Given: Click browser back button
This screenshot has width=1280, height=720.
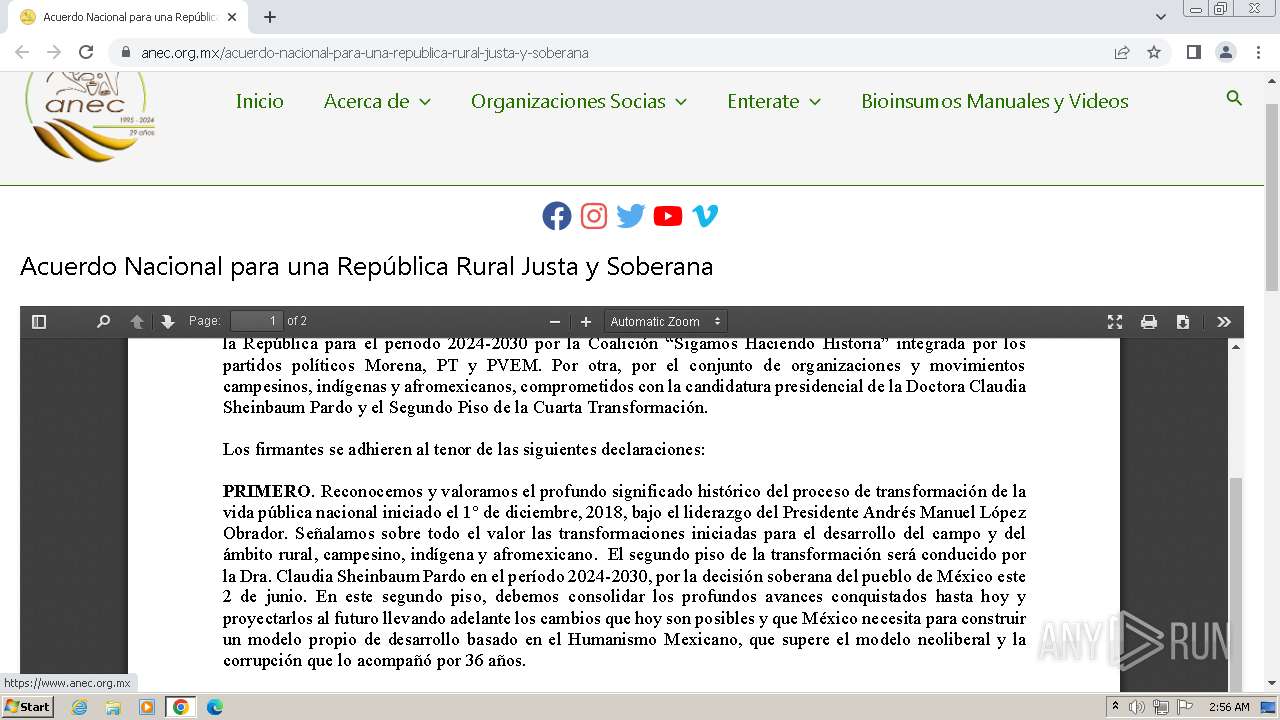Looking at the screenshot, I should click(x=22, y=52).
